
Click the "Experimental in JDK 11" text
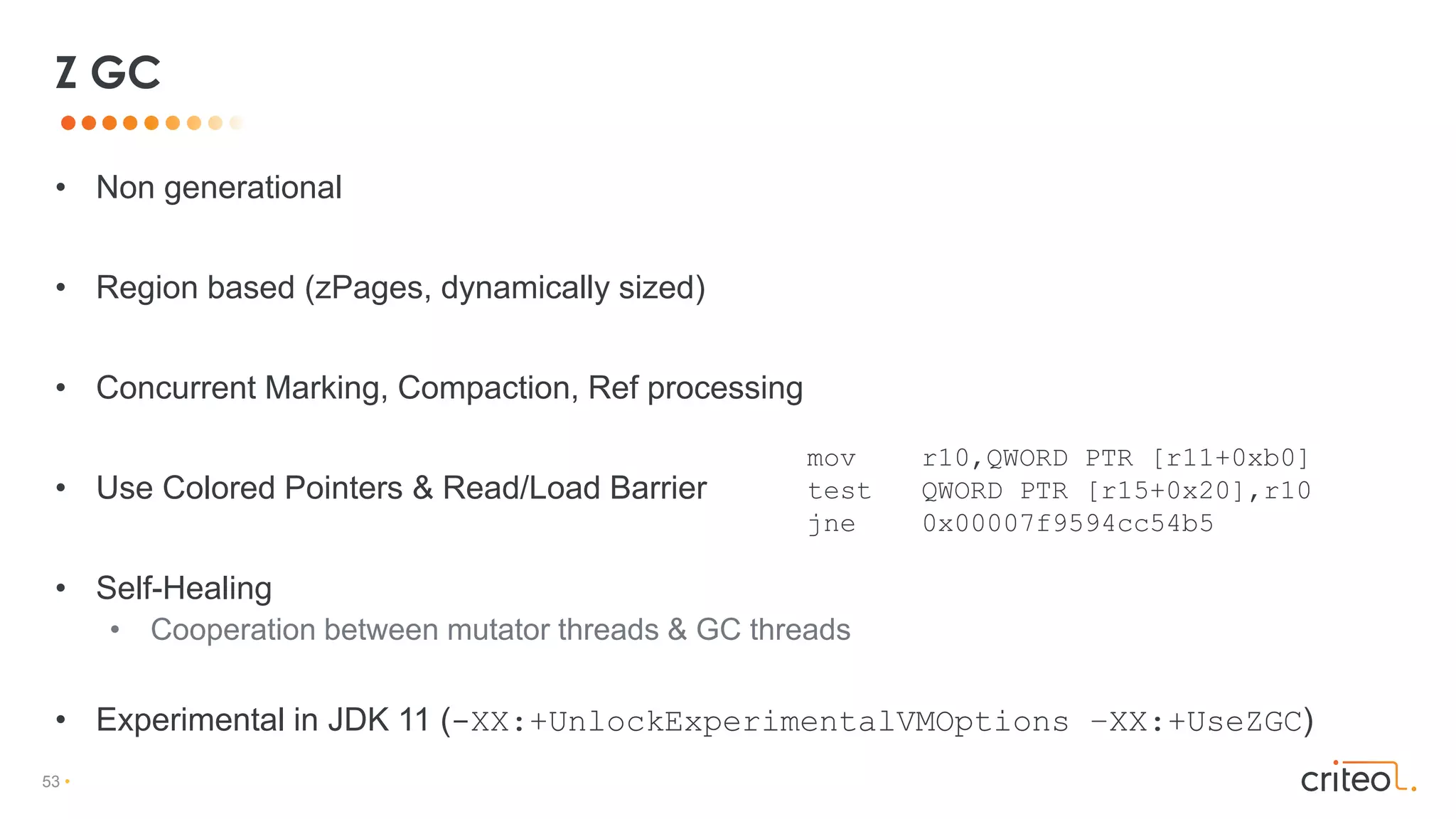[263, 720]
